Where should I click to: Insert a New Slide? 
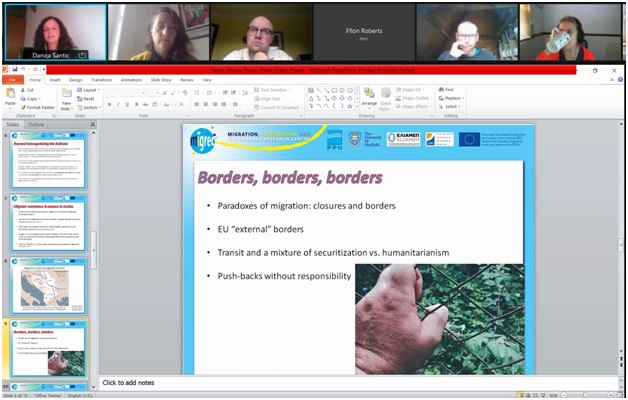66,98
